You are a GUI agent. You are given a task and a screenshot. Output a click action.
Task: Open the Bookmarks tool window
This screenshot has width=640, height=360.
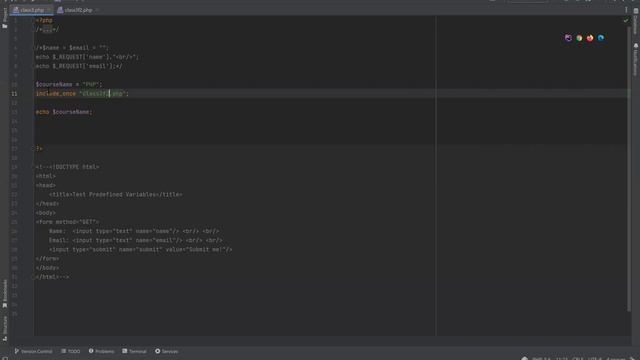coord(4,293)
